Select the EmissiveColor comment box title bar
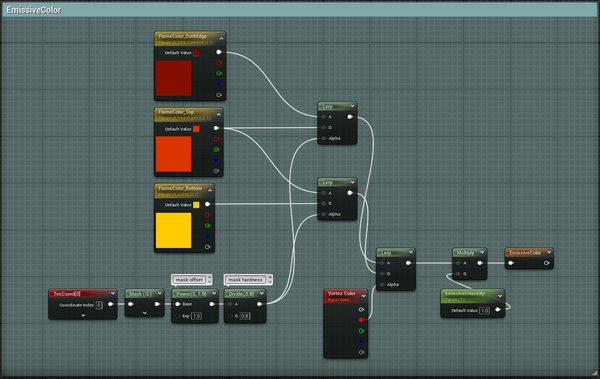The height and width of the screenshot is (379, 600). [x=300, y=10]
